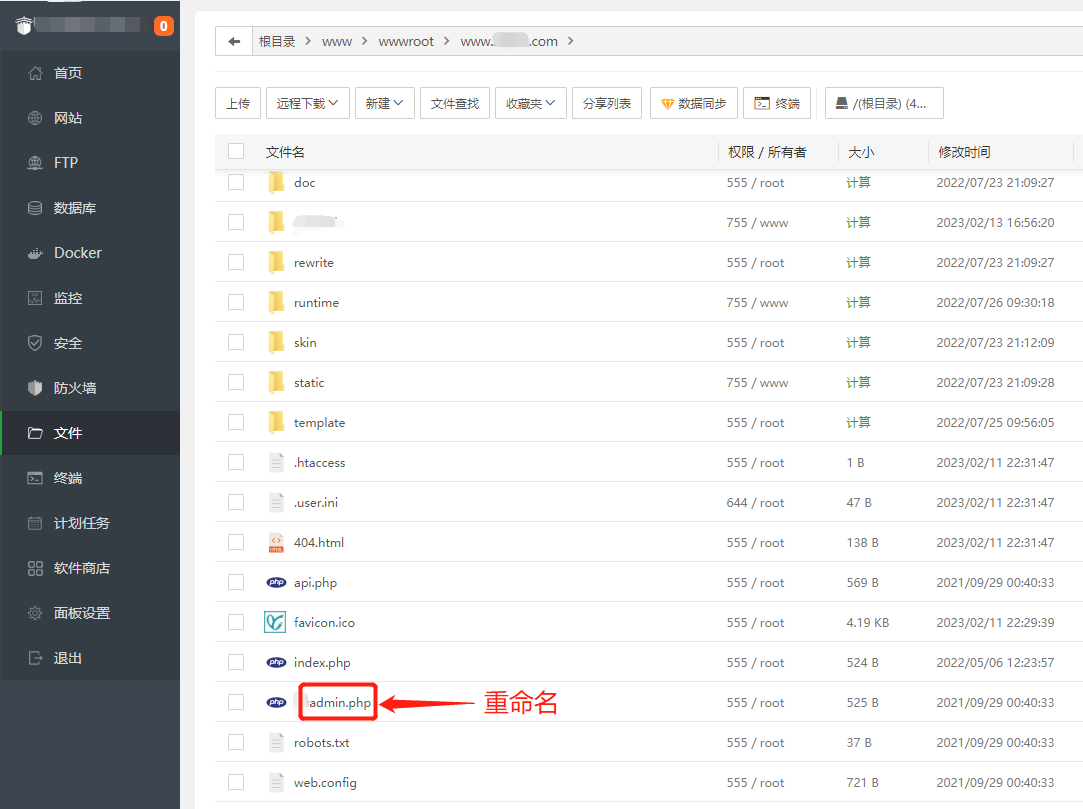Click the 终端 terminal icon in sidebar
Screen dimensions: 1083x809
point(35,478)
